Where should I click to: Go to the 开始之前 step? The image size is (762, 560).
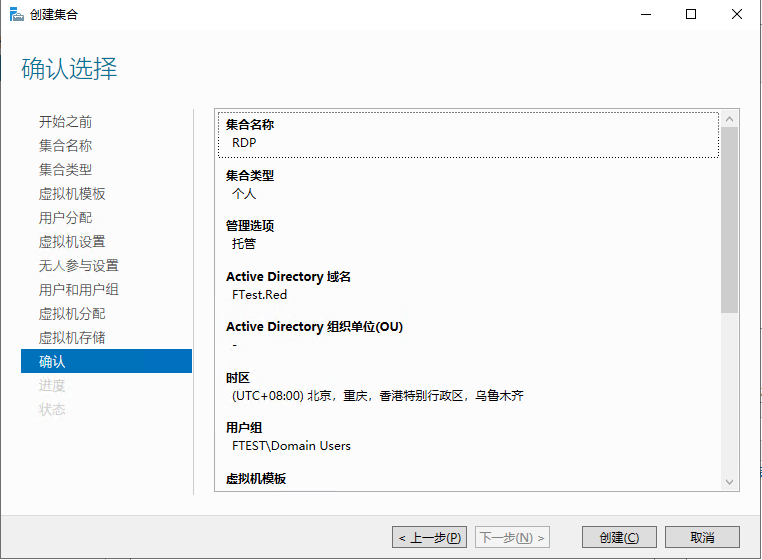click(x=66, y=122)
